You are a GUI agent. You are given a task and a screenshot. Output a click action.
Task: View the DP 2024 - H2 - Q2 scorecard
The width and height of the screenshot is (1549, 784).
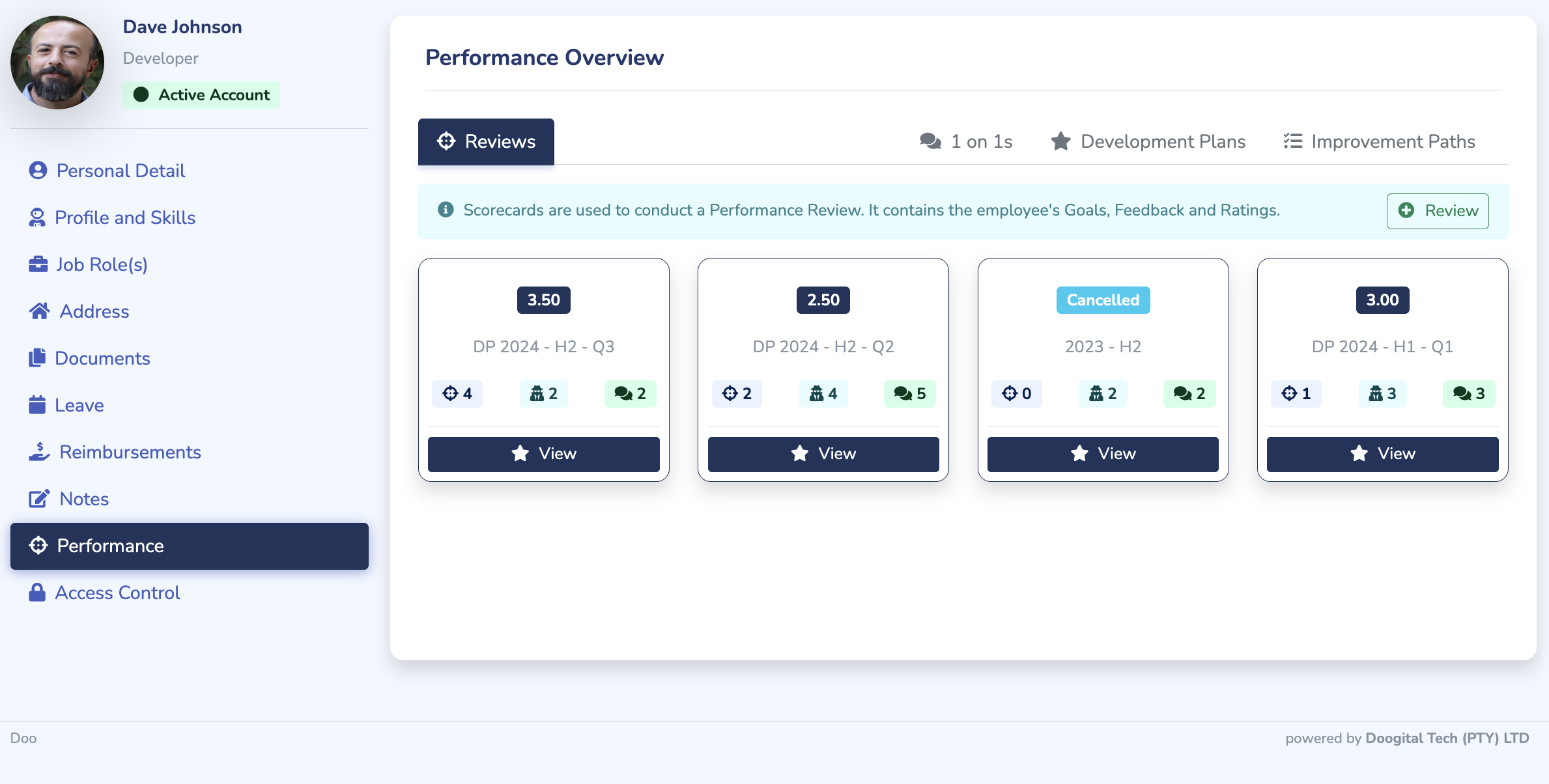(x=823, y=454)
